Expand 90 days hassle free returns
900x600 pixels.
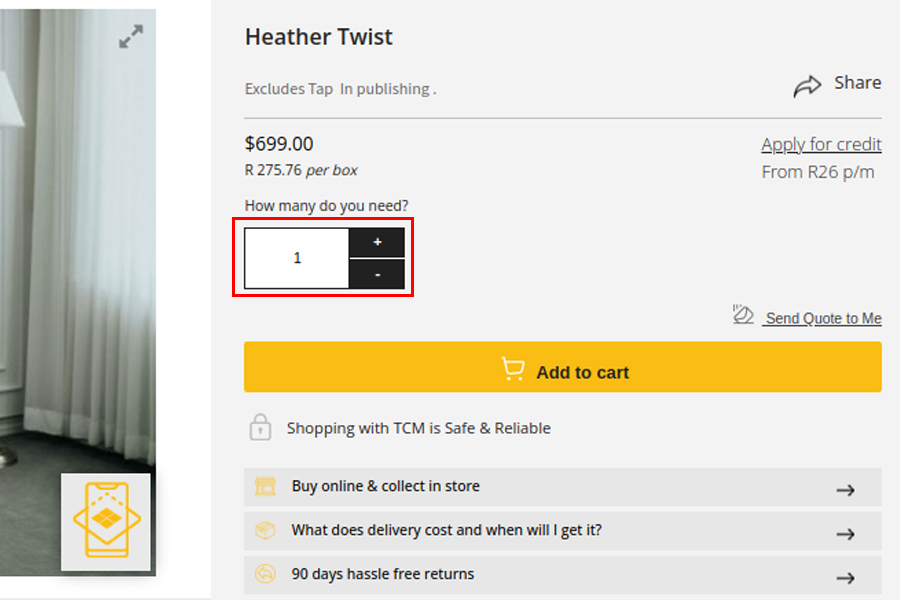pyautogui.click(x=562, y=575)
